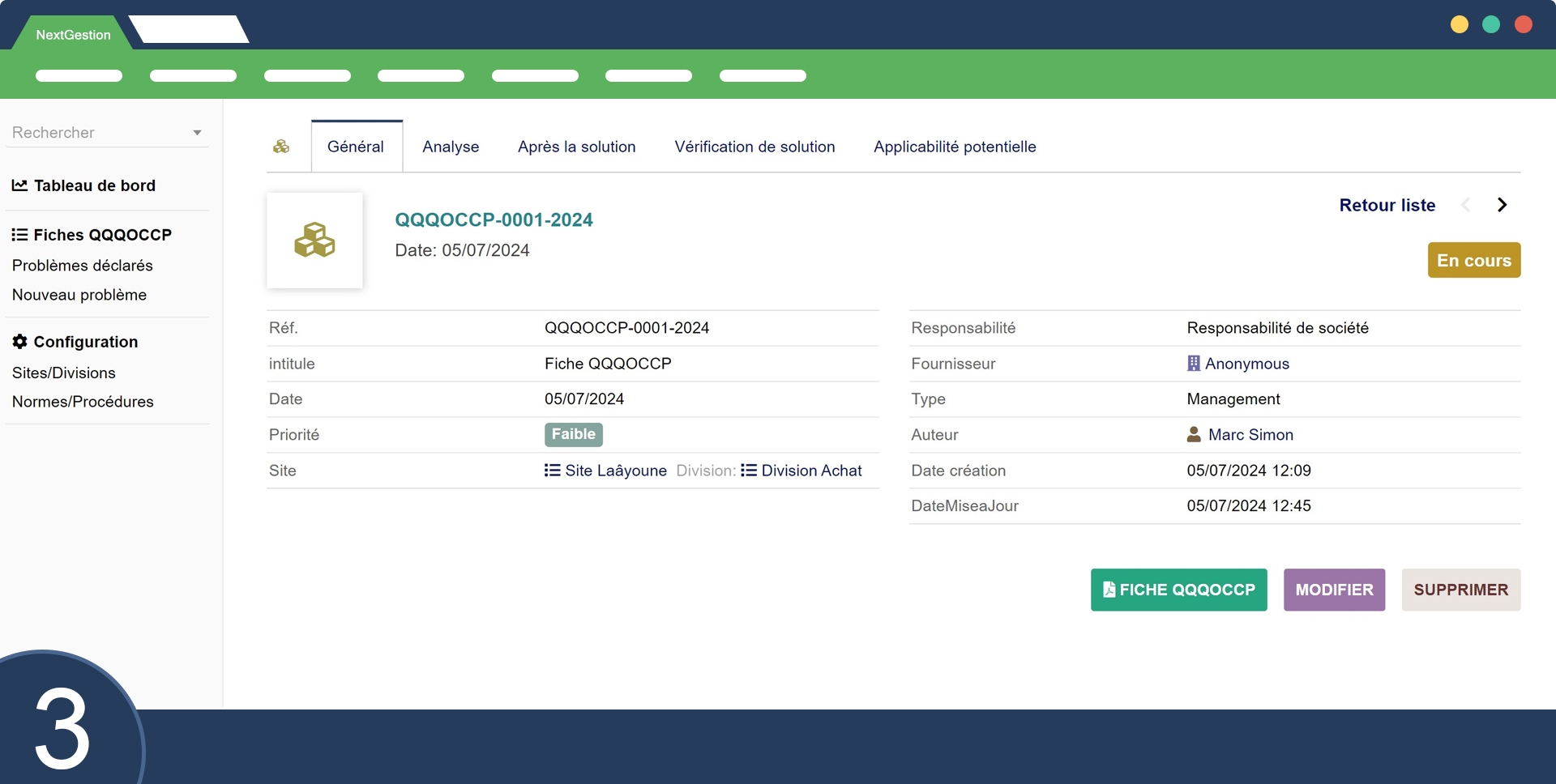The height and width of the screenshot is (784, 1556).
Task: Open the Vérification de solution tab
Action: pyautogui.click(x=754, y=147)
